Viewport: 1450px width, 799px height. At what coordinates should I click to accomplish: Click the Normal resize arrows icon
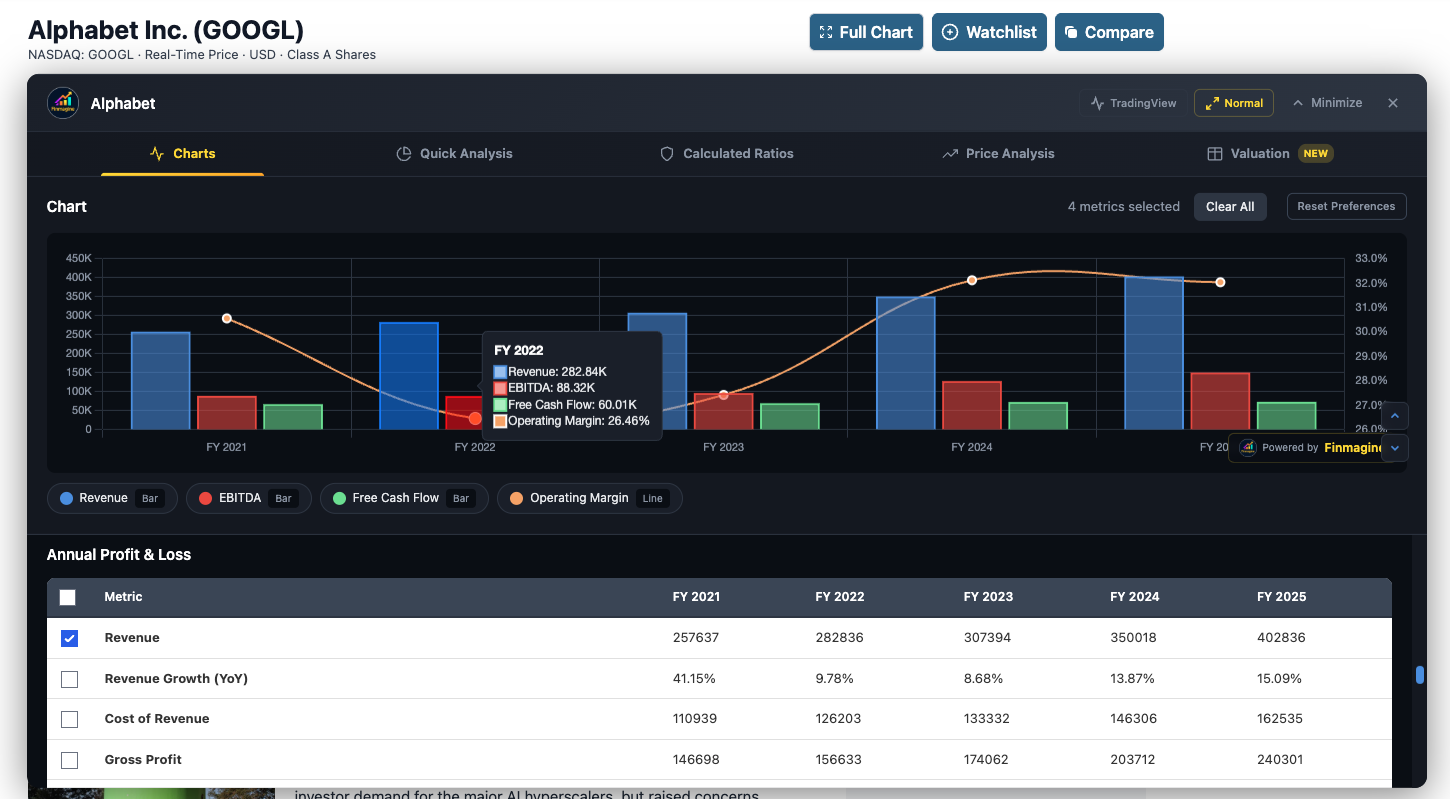click(1213, 102)
